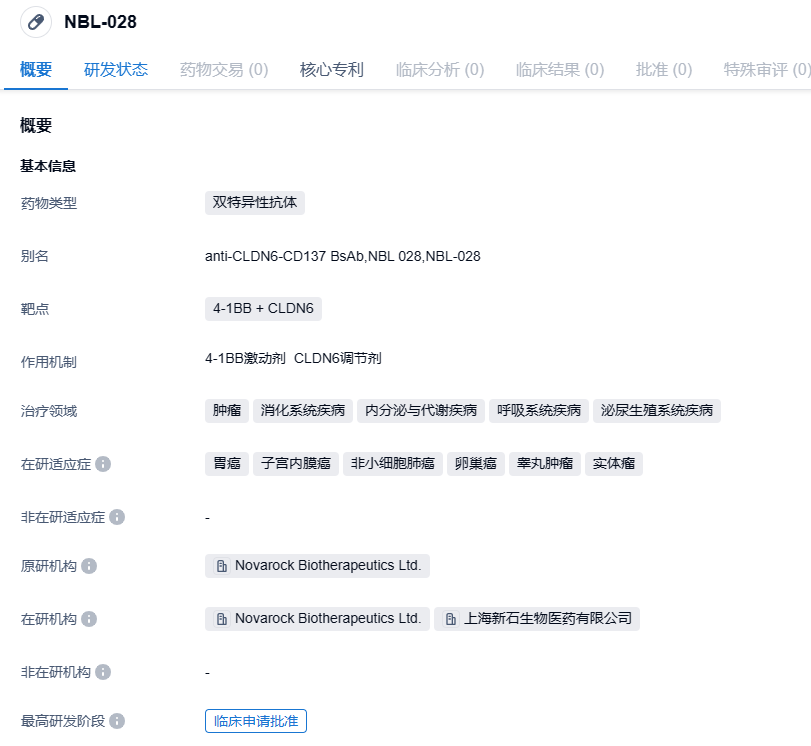Click the 卵巢癌 indication tag
Viewport: 811px width, 746px height.
pos(475,464)
